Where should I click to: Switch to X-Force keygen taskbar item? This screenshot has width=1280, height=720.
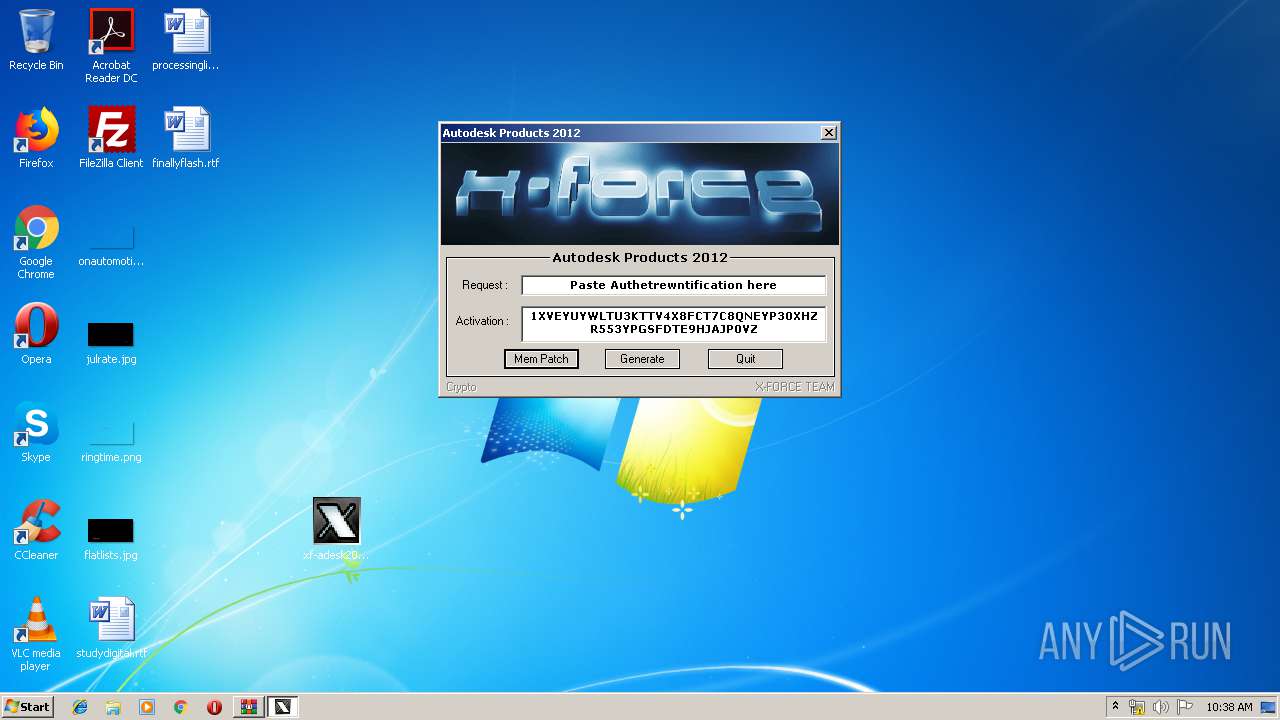click(283, 707)
